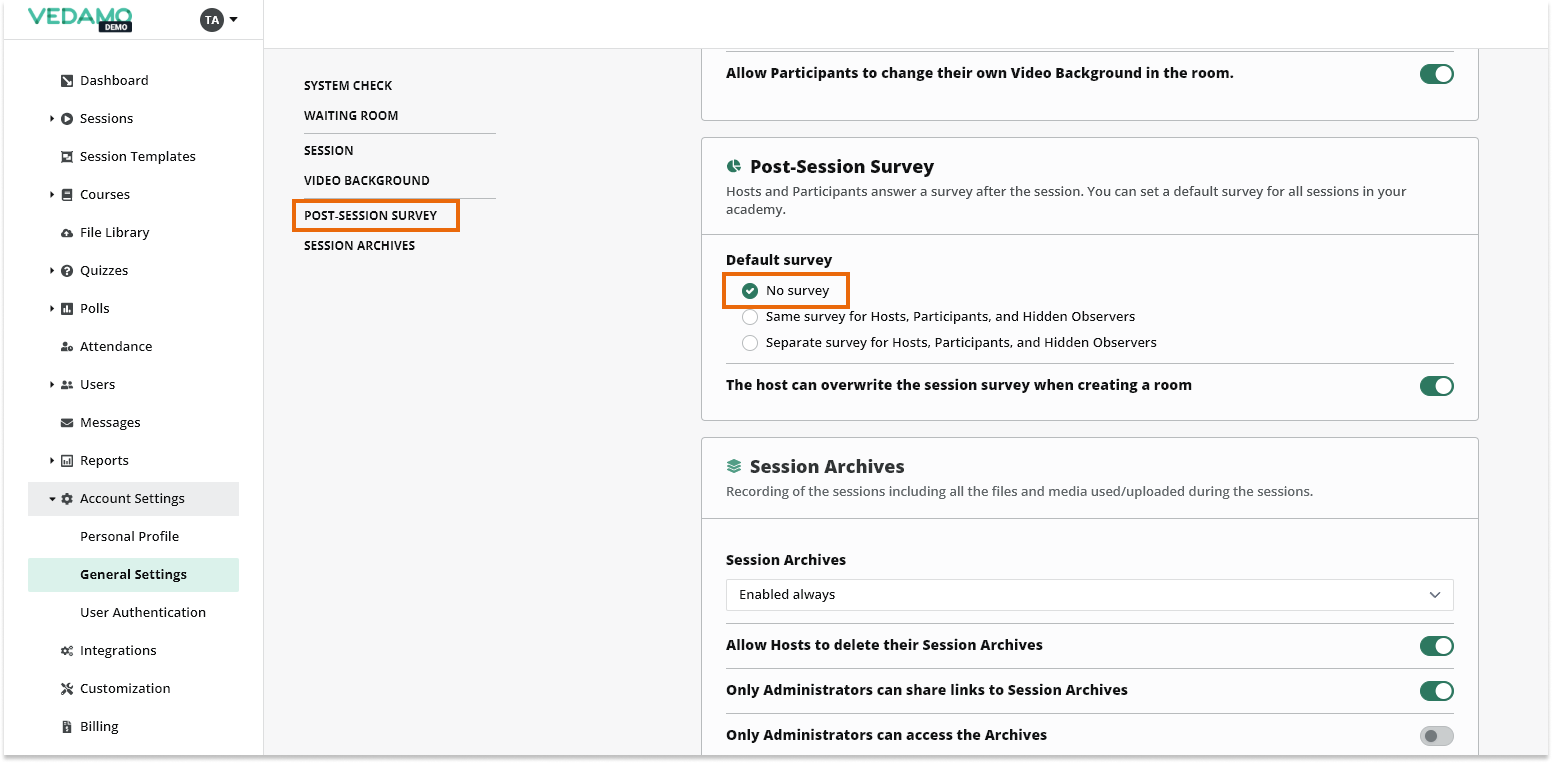Screen dimensions: 1552x763
Task: Click the File Library cloud icon
Action: pos(67,233)
